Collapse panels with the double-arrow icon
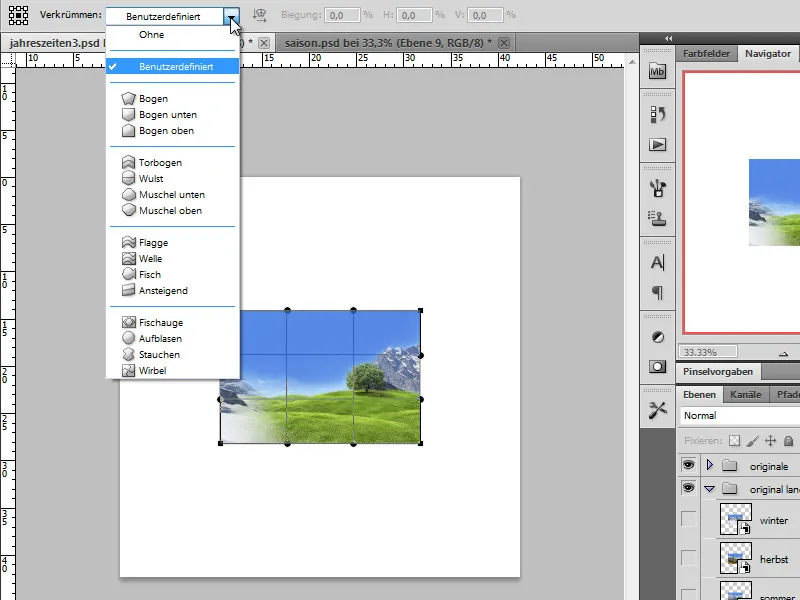Image resolution: width=800 pixels, height=600 pixels. 668,38
